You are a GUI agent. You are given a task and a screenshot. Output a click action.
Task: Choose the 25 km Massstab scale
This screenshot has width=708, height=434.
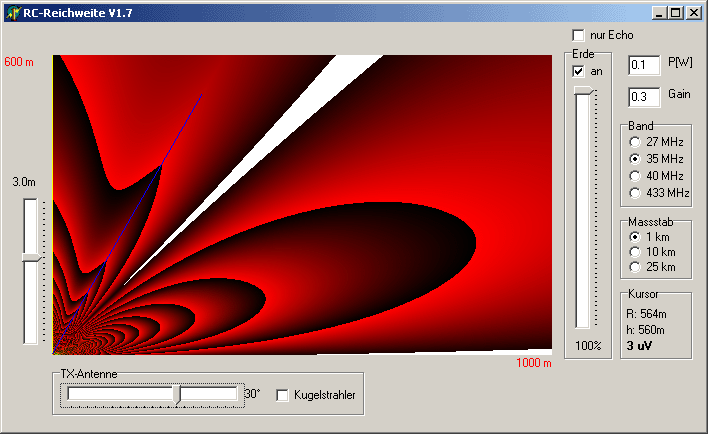click(634, 267)
